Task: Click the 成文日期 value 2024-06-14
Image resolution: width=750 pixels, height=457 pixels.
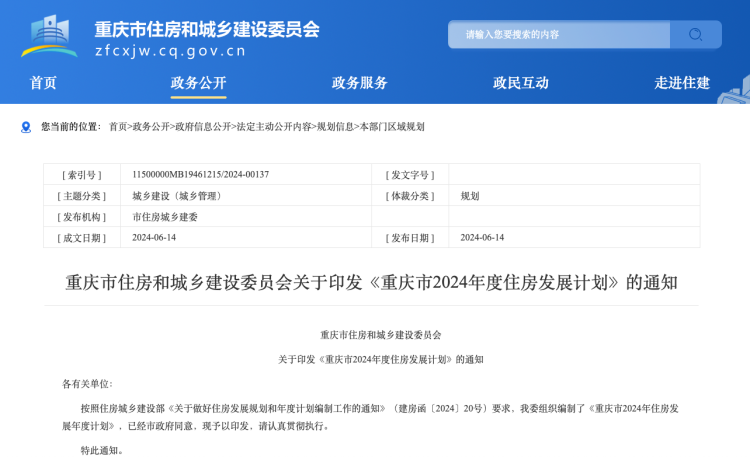Action: click(154, 237)
